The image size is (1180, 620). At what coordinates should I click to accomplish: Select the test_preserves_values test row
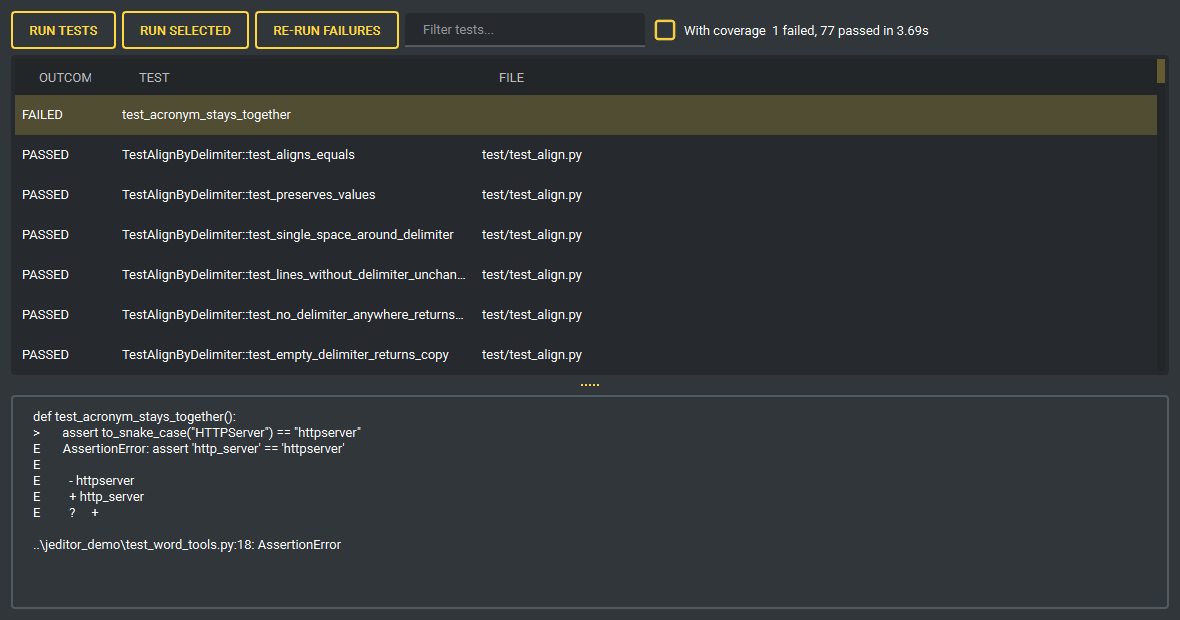click(585, 195)
